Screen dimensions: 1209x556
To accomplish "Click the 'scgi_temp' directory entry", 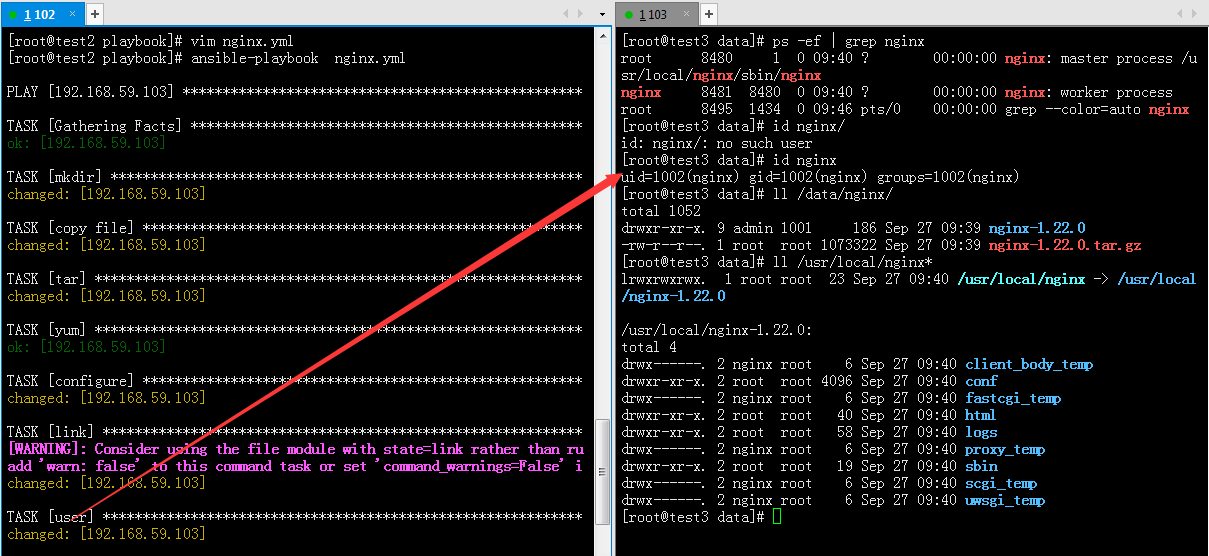I will 1001,483.
